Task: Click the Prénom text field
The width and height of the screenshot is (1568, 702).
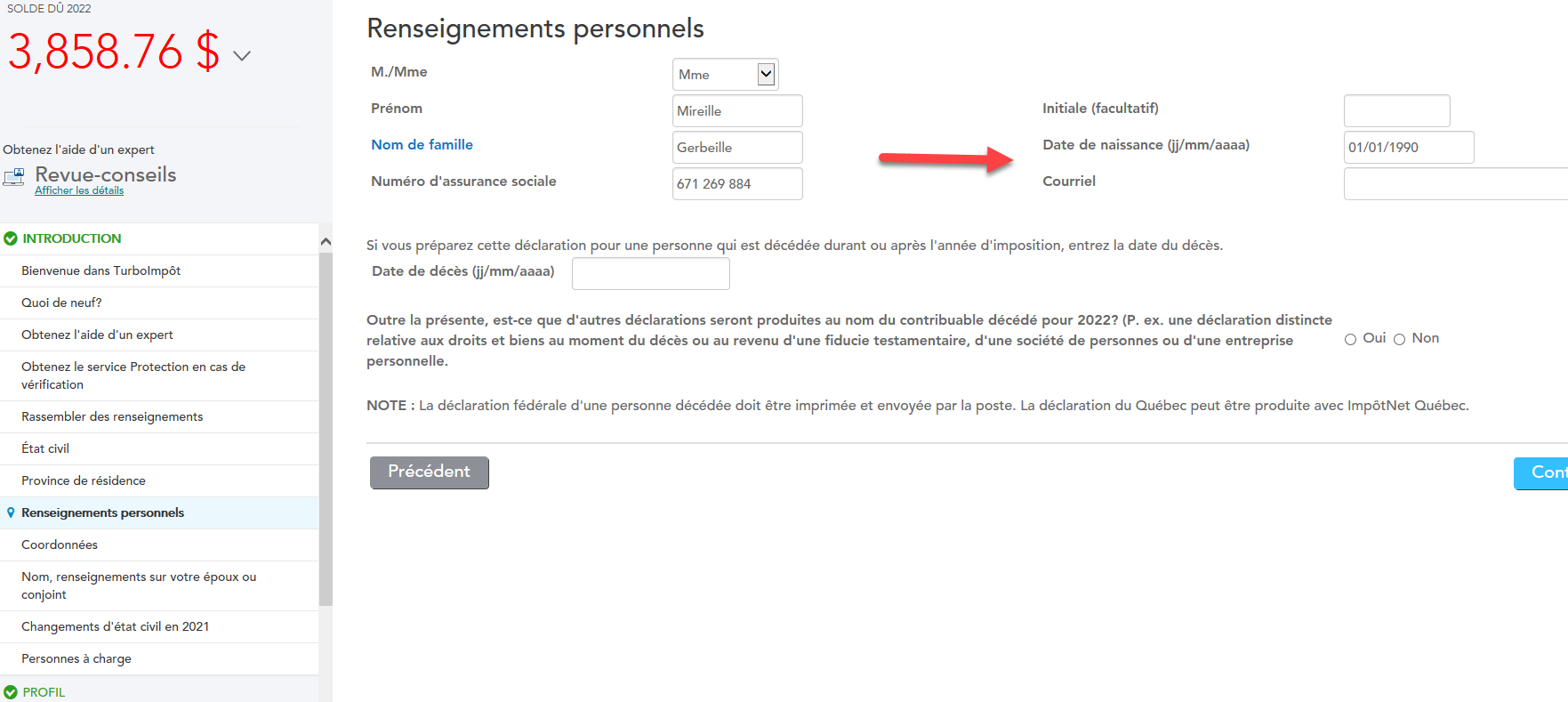Action: tap(736, 111)
